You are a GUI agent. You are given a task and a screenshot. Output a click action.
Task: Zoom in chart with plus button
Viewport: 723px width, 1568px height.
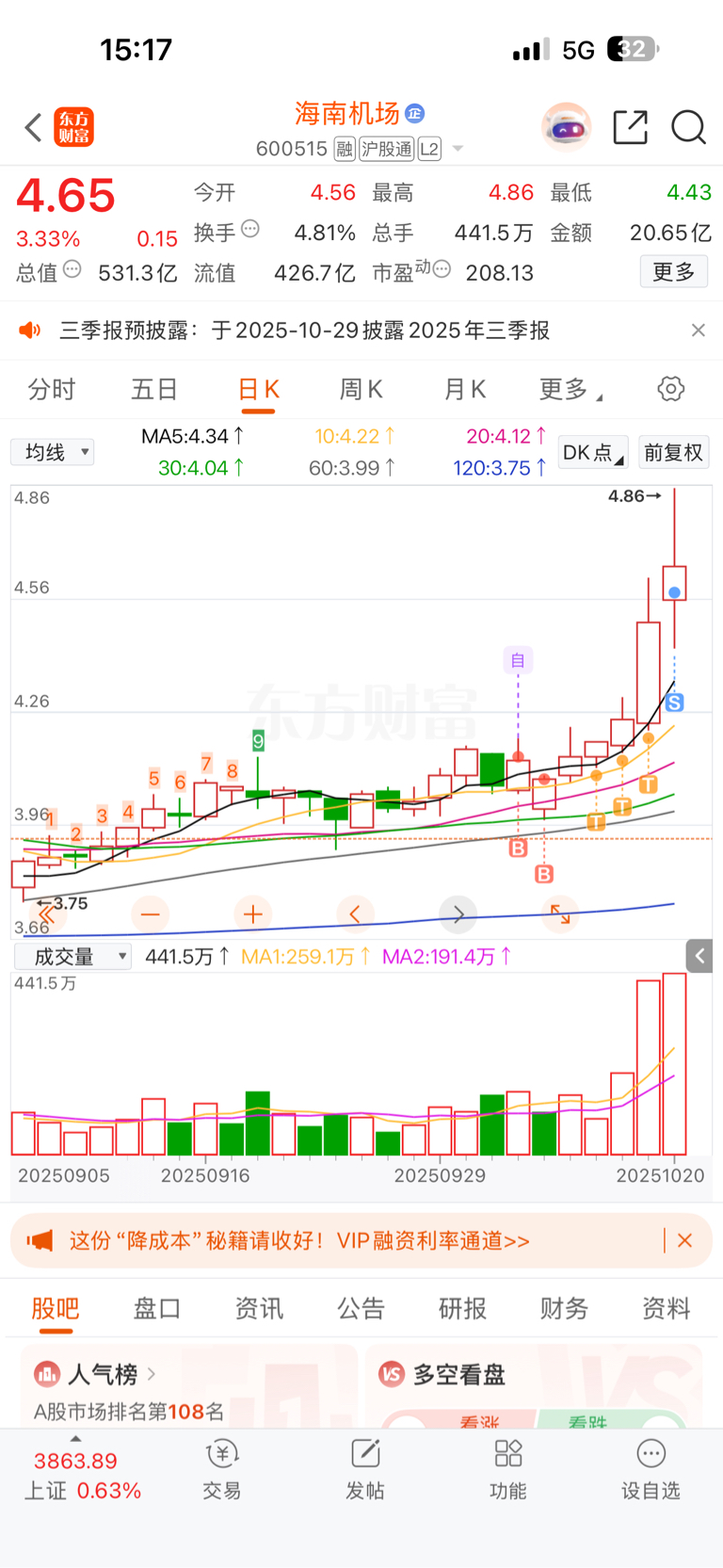pyautogui.click(x=252, y=913)
